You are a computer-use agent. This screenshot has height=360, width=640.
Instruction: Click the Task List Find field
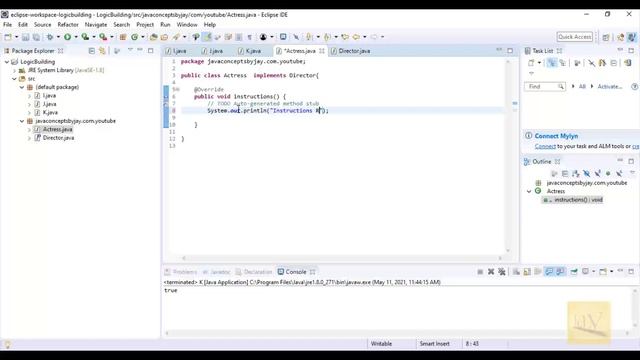pos(544,87)
